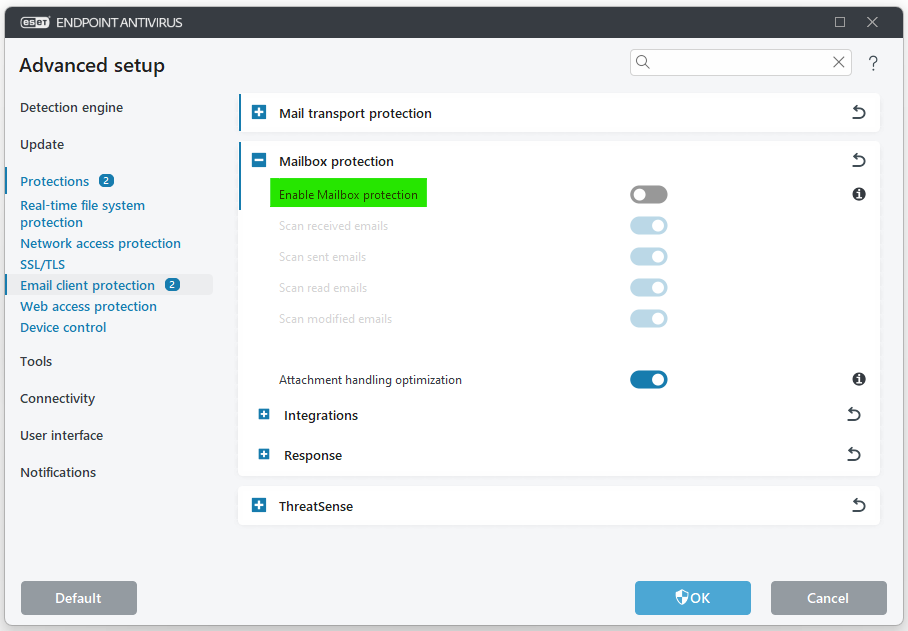Open User interface settings
Screen dimensions: 908x631
(x=61, y=436)
